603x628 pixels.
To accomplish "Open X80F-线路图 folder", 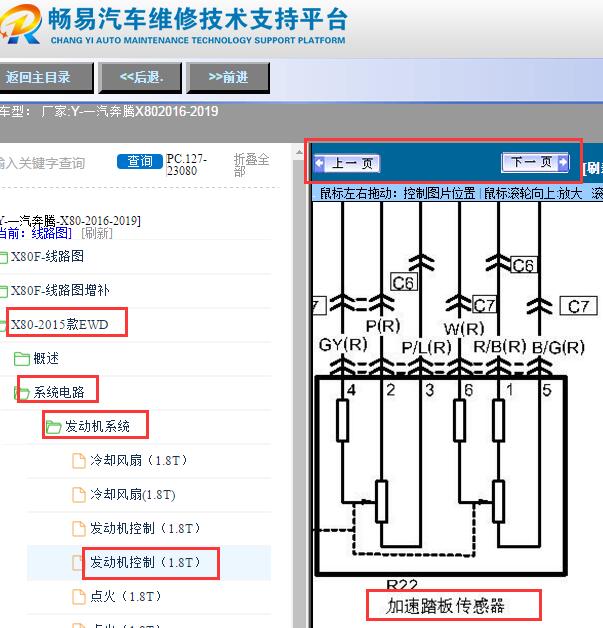I will 47,256.
